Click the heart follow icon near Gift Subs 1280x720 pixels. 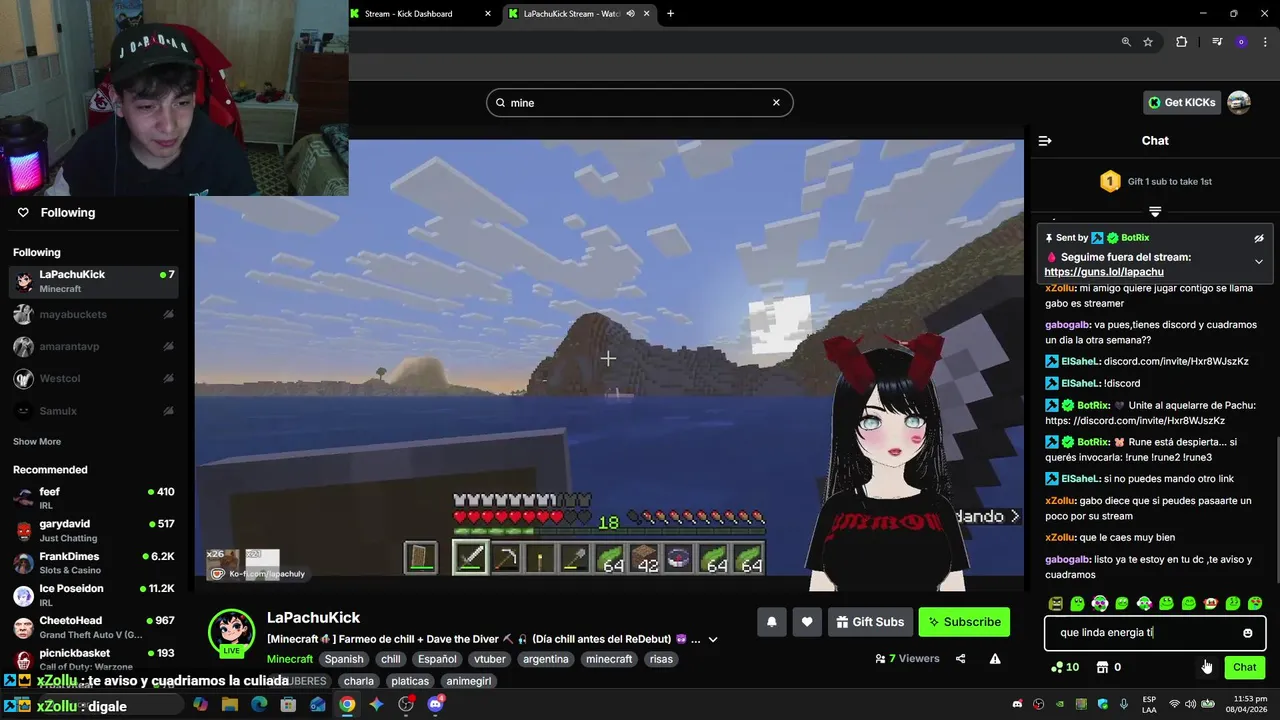click(x=807, y=622)
